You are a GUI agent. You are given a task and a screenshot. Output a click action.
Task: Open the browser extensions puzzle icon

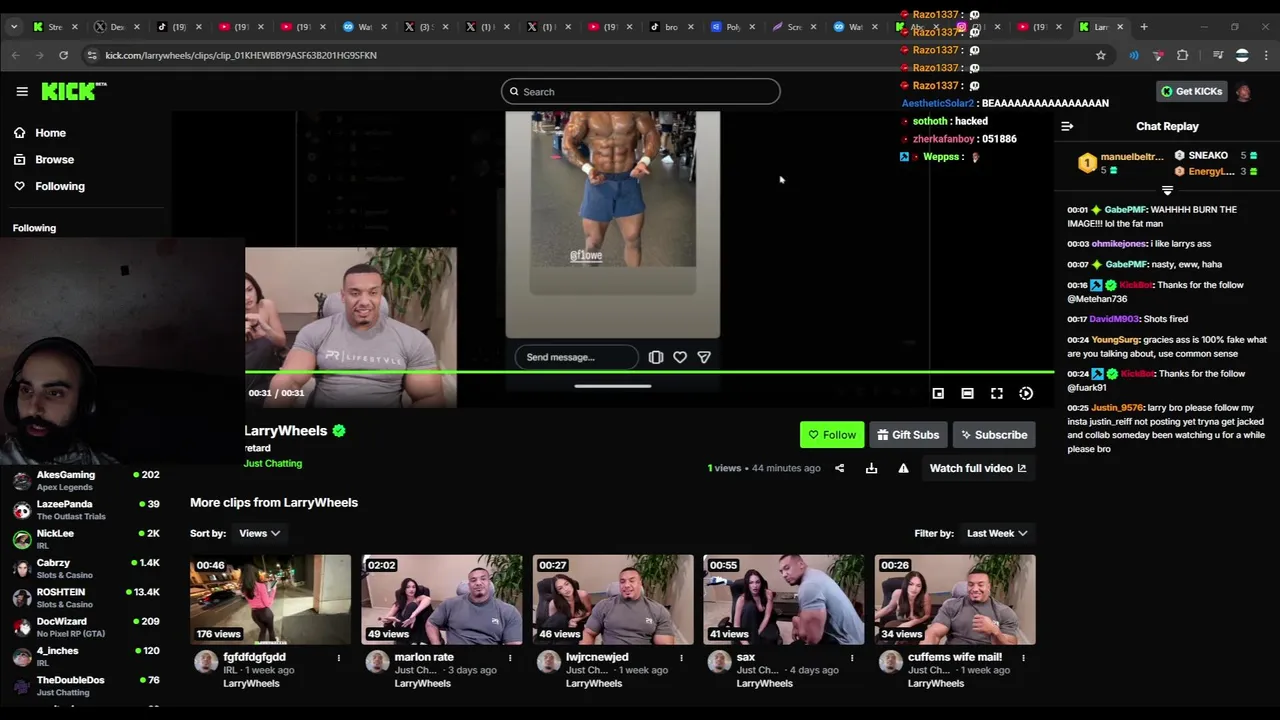[1183, 55]
